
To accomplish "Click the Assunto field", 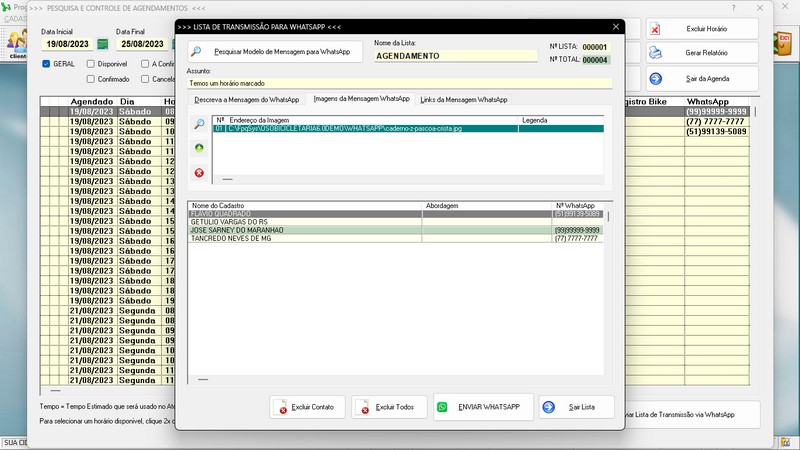I will [399, 83].
